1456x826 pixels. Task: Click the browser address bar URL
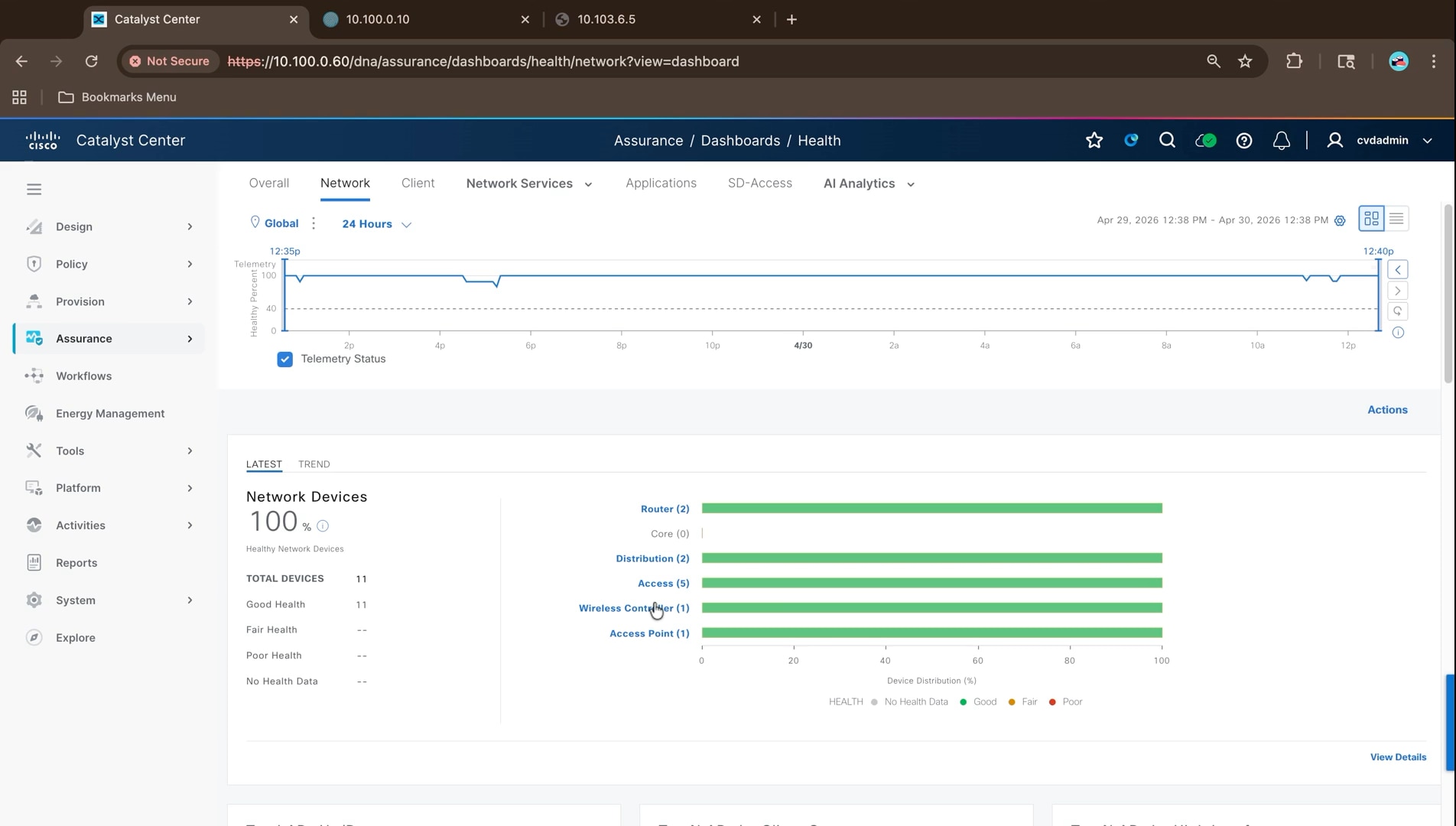(x=483, y=61)
